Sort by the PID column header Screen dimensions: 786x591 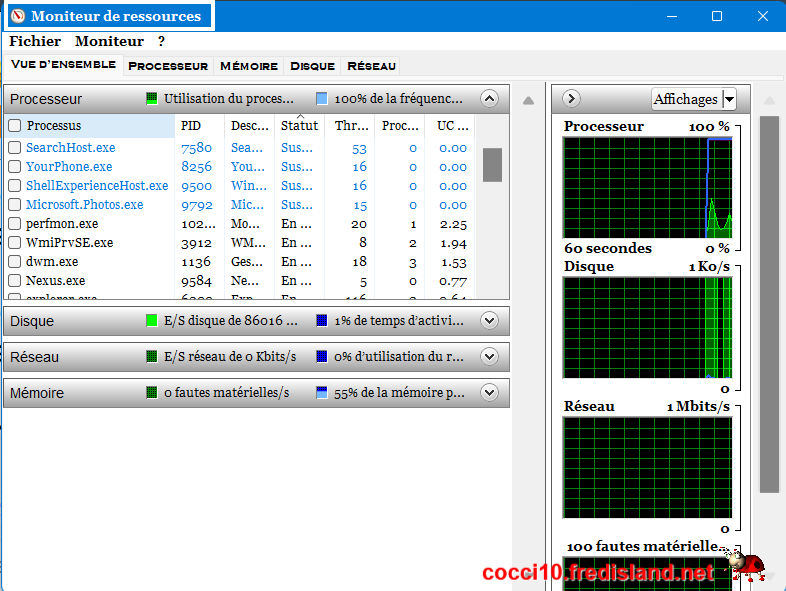point(200,125)
